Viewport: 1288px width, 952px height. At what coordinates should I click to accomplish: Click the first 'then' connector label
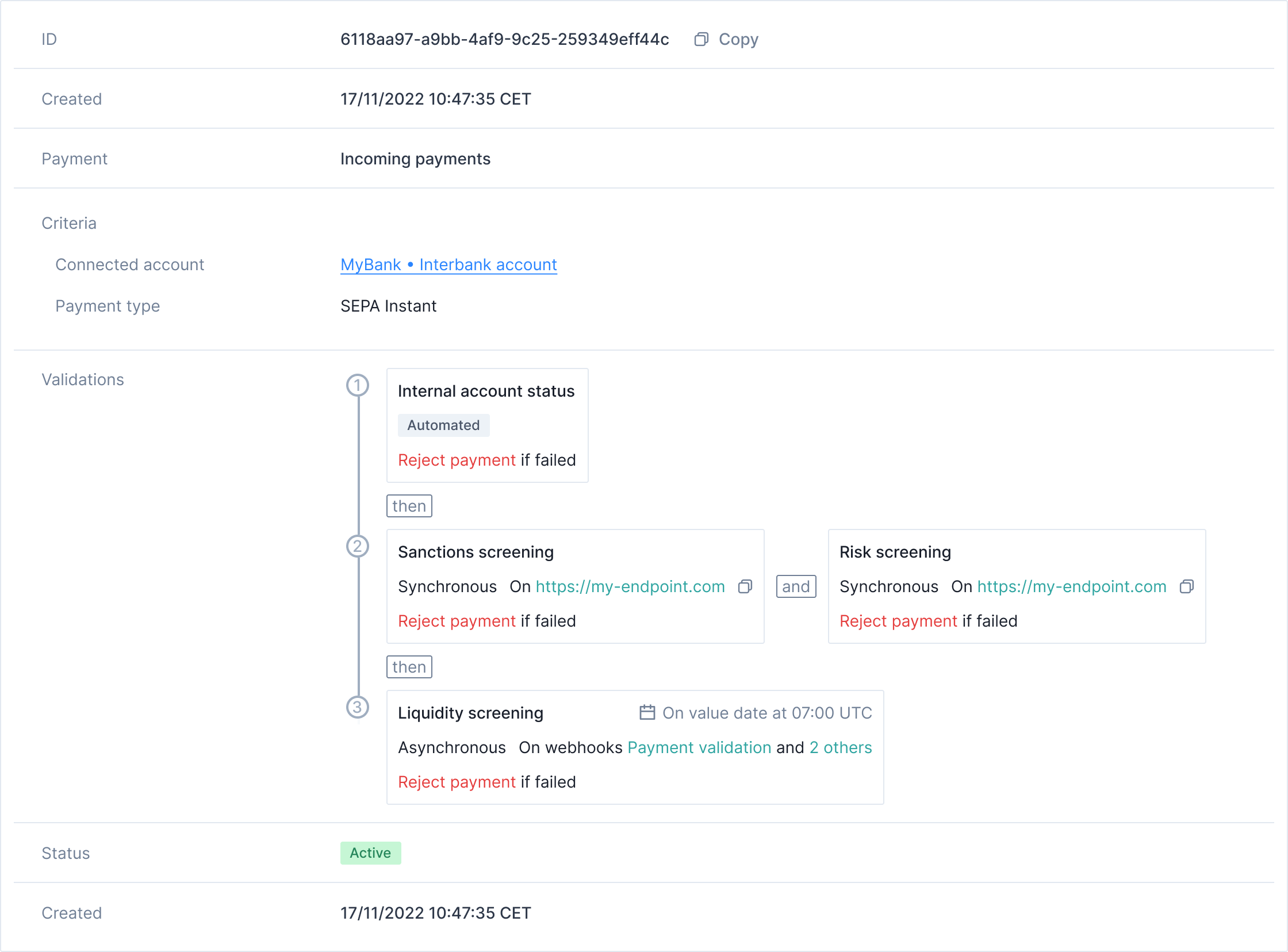point(409,506)
